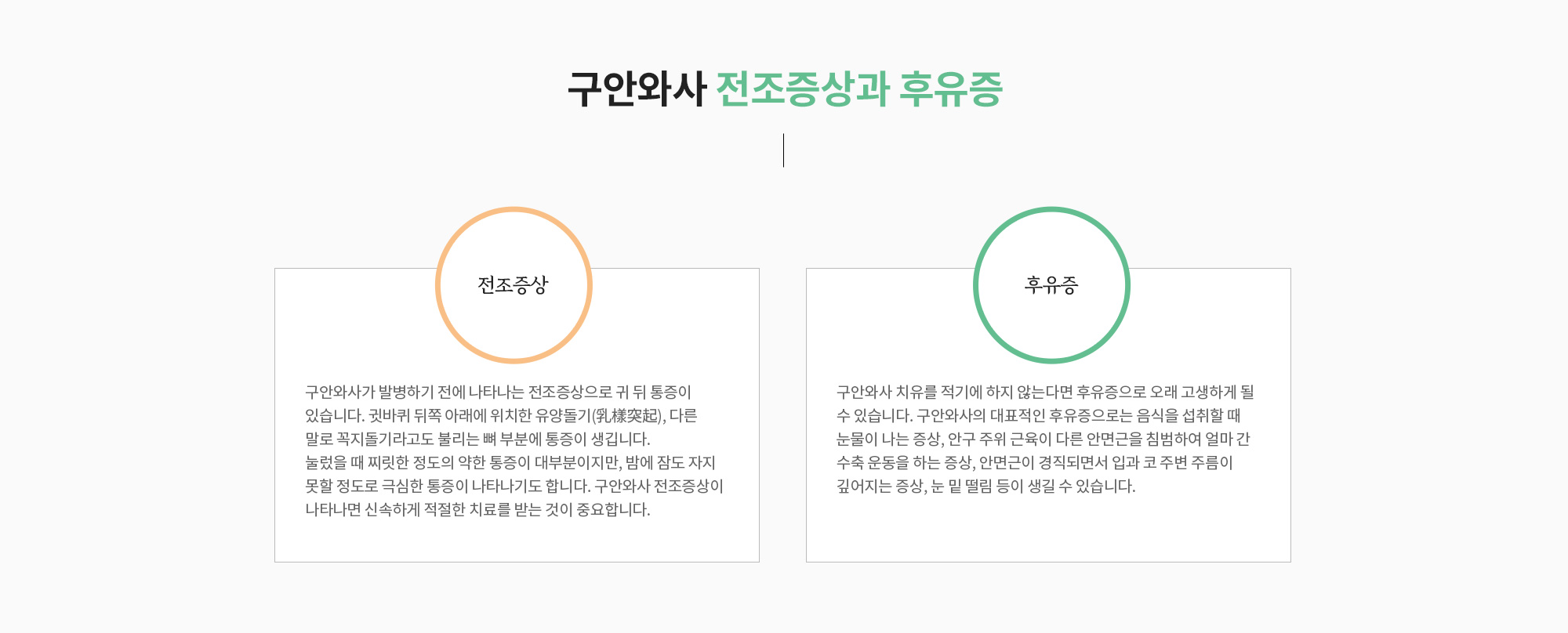Select the 전조증상 label inside the orange circle

pos(514,285)
